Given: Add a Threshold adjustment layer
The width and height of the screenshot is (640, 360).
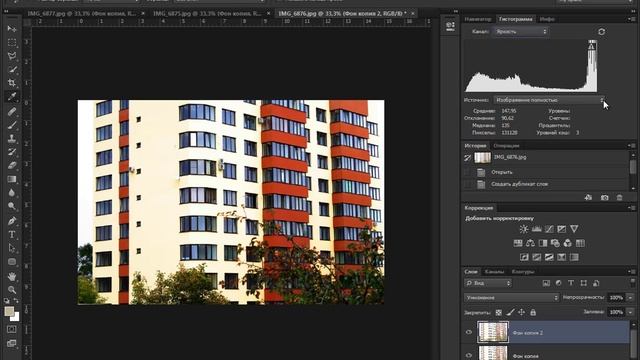Looking at the screenshot, I should pos(549,257).
